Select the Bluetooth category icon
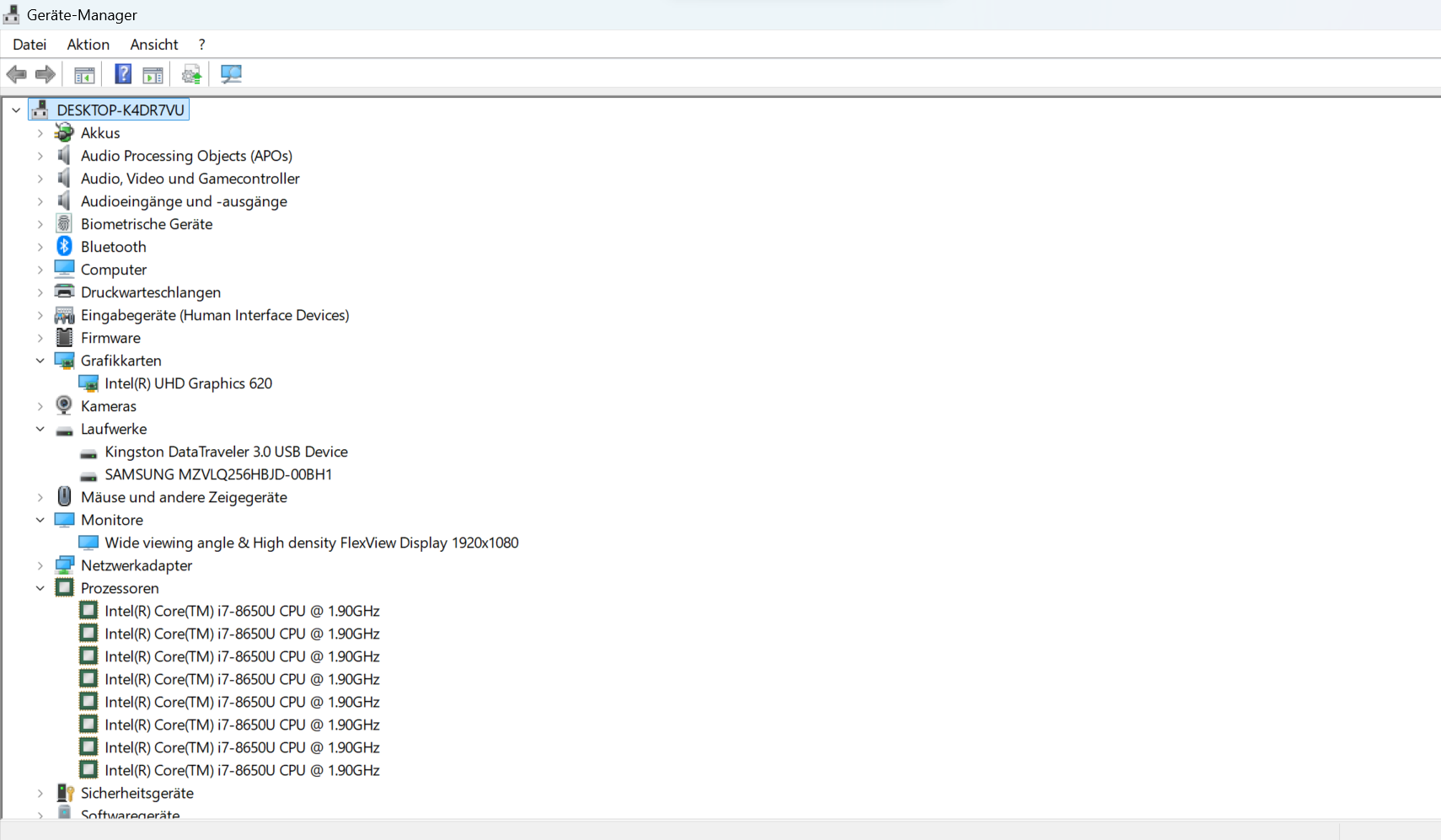The width and height of the screenshot is (1441, 840). point(64,246)
